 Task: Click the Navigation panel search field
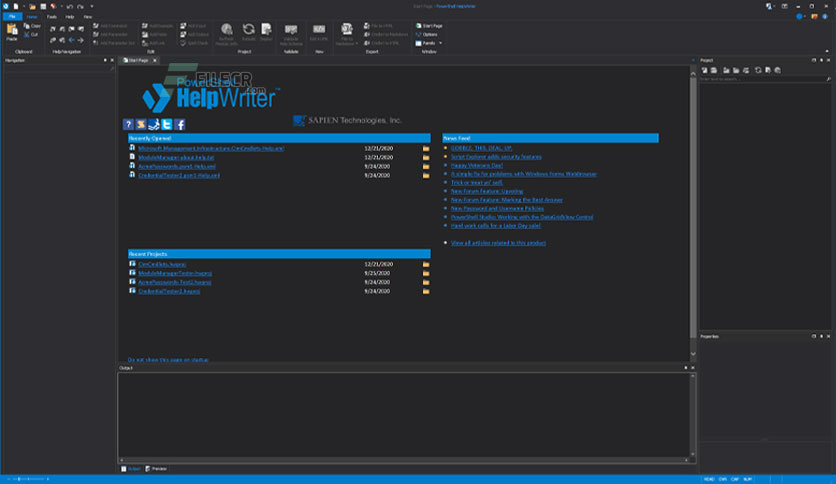(59, 68)
